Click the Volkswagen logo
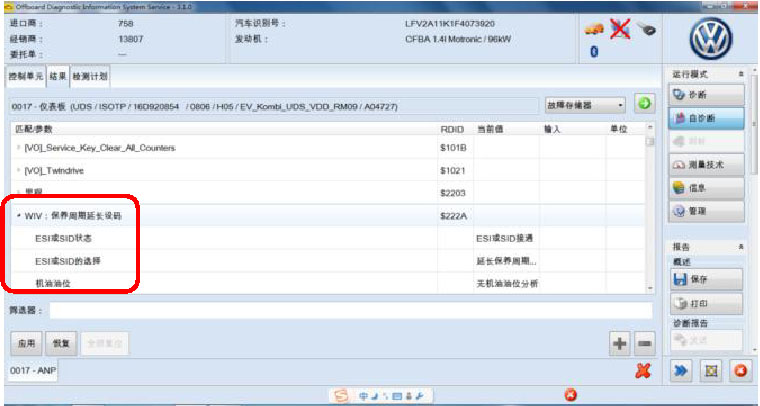Viewport: 760px width, 406px height. (x=711, y=38)
